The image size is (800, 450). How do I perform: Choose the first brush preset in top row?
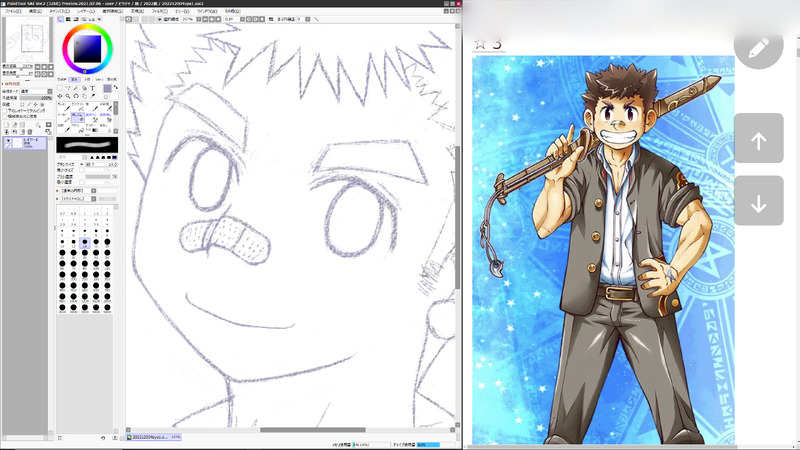pyautogui.click(x=64, y=107)
